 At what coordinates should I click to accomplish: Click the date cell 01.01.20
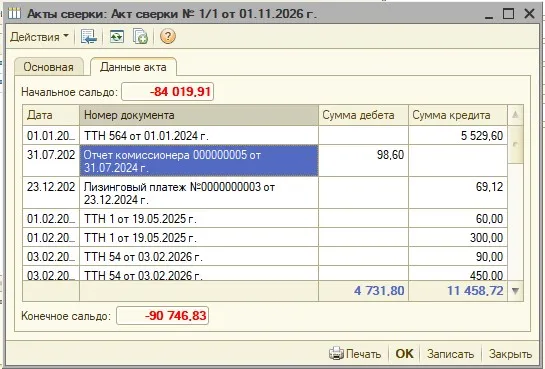[51, 135]
